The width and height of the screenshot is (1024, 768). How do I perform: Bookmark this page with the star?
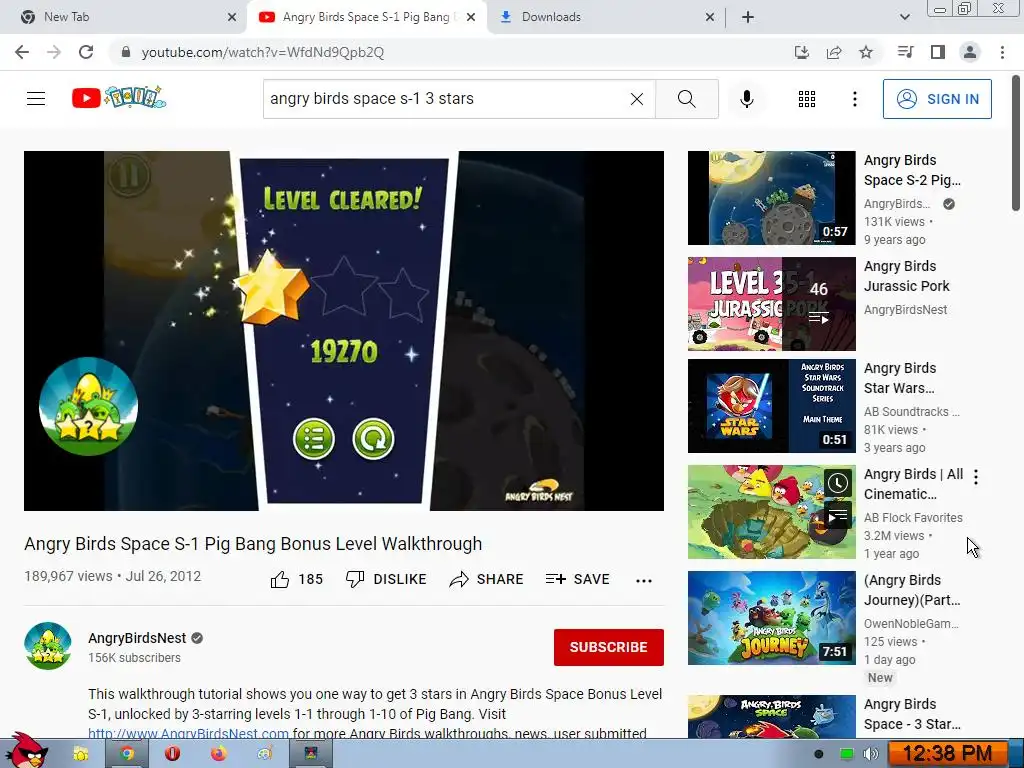(x=866, y=52)
